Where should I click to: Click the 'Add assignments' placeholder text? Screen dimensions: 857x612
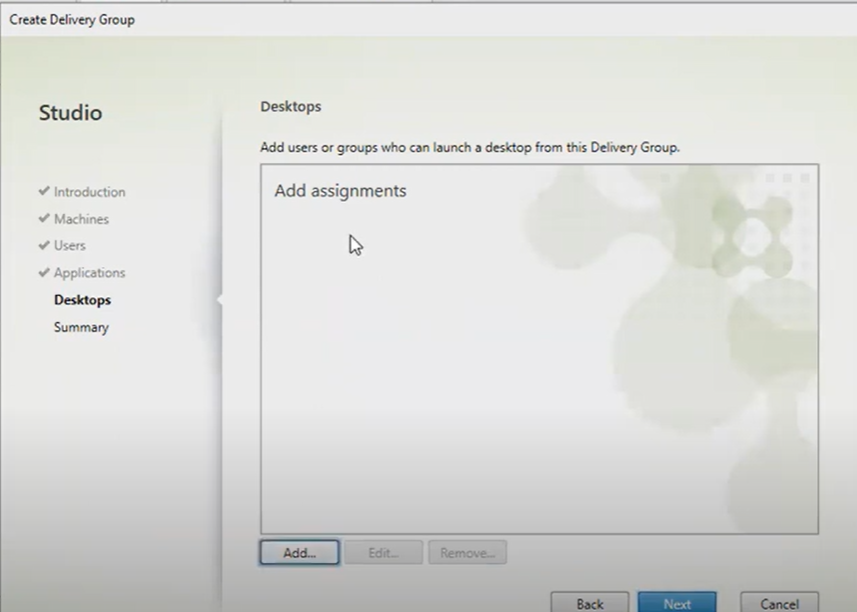tap(340, 191)
